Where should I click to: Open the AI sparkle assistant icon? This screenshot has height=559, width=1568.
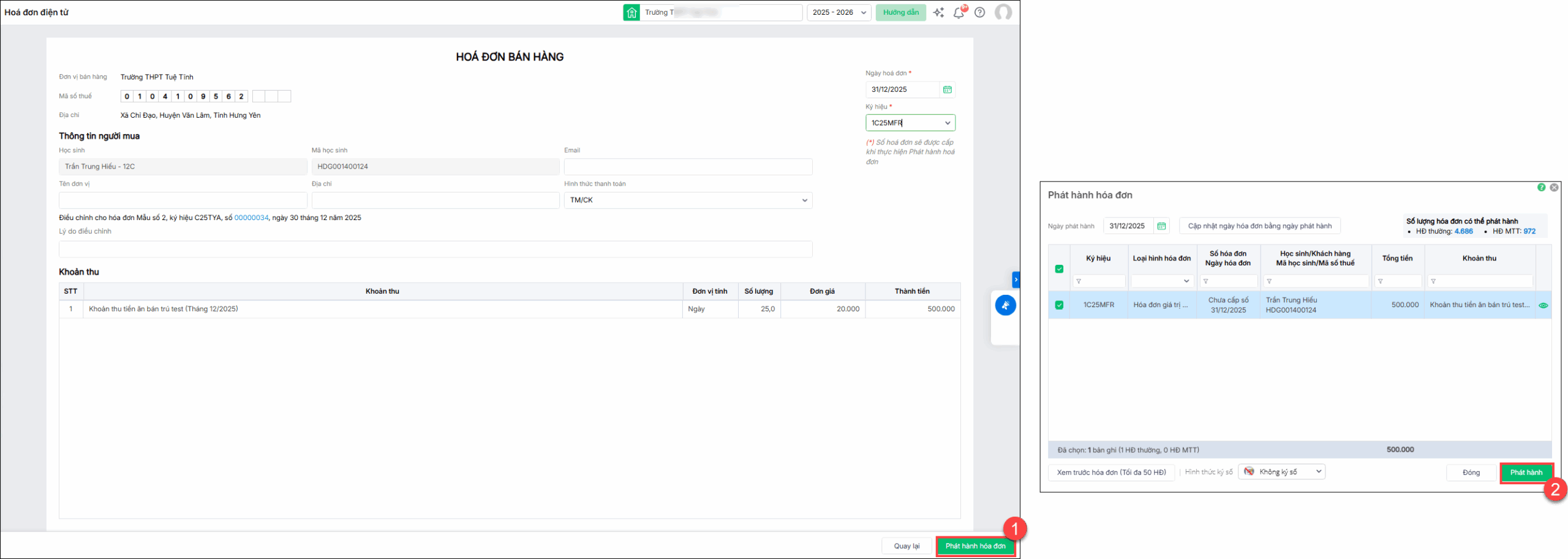click(x=938, y=13)
